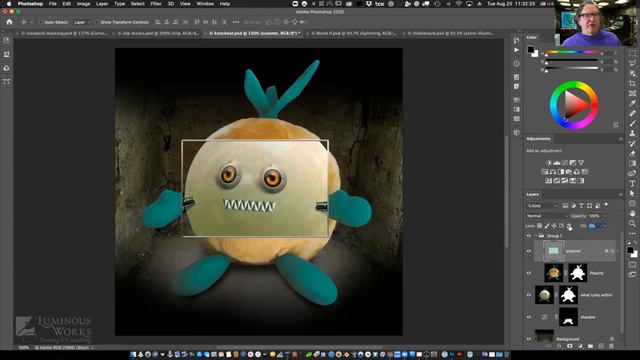Select the Rectangular Marquee tool
This screenshot has height=360, width=640.
tap(632, 53)
